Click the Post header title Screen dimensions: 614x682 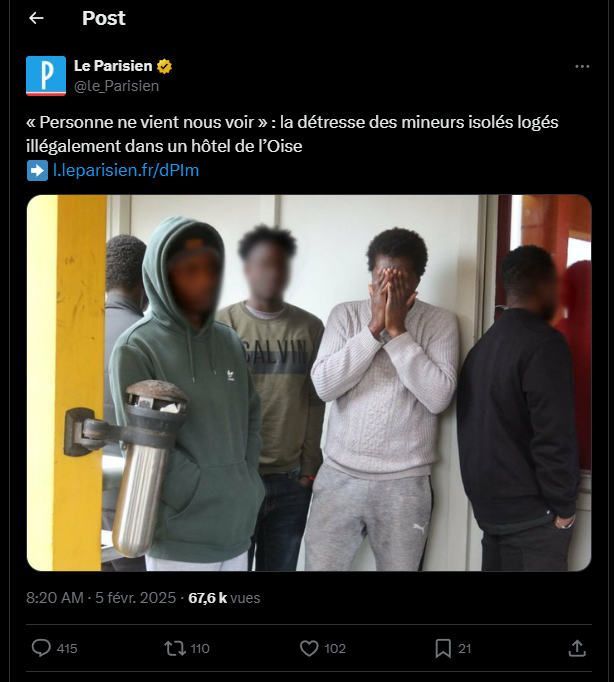tap(103, 18)
